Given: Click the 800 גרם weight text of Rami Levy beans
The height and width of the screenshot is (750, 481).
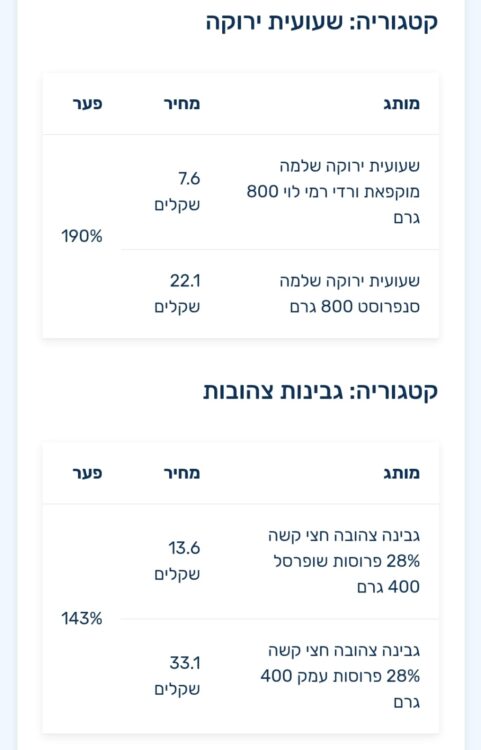Looking at the screenshot, I should pos(262,192).
